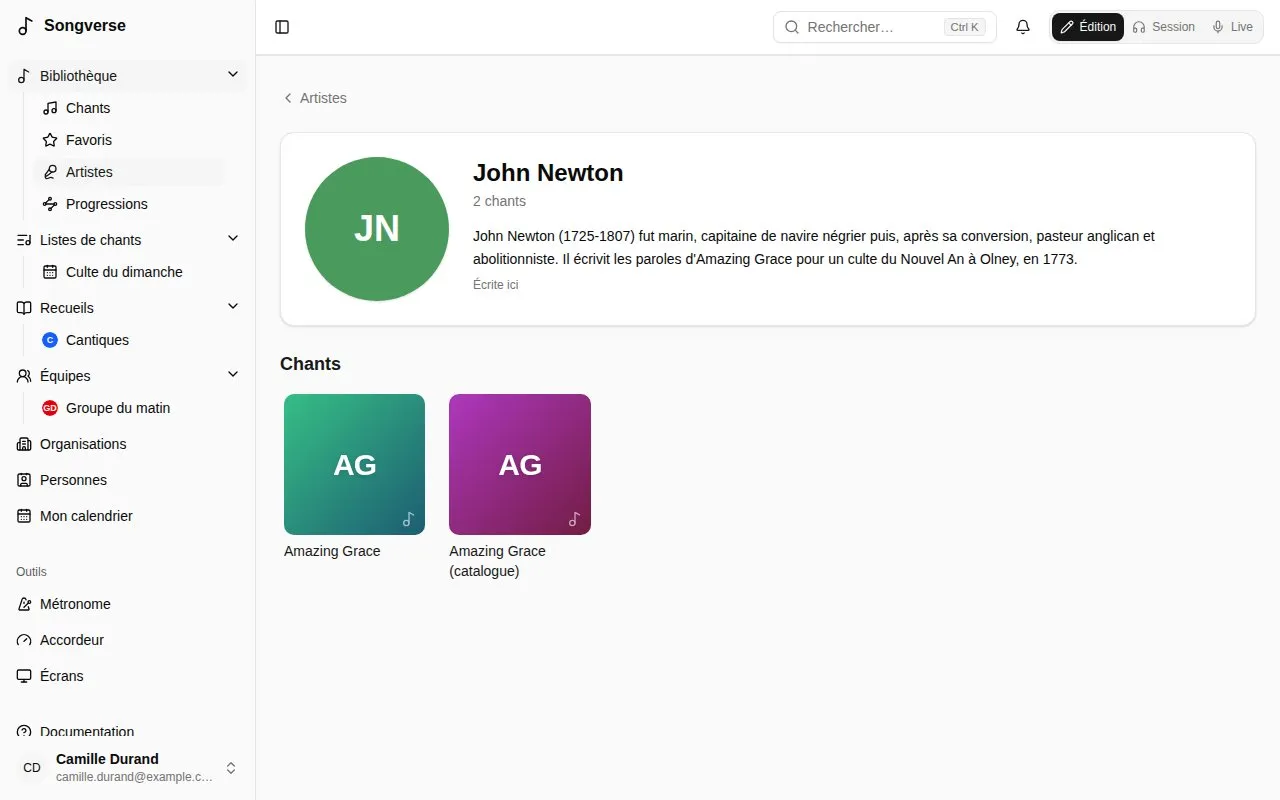Go to Personnes
This screenshot has height=800, width=1280.
(x=127, y=480)
